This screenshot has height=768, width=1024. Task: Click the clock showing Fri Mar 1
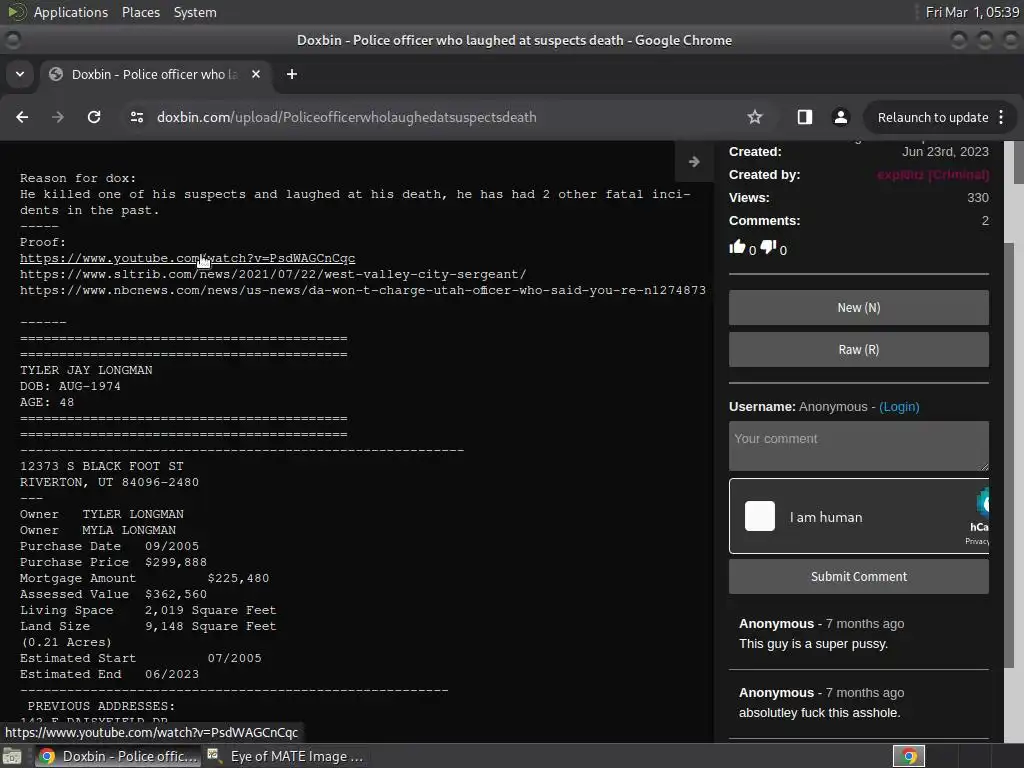tap(972, 12)
